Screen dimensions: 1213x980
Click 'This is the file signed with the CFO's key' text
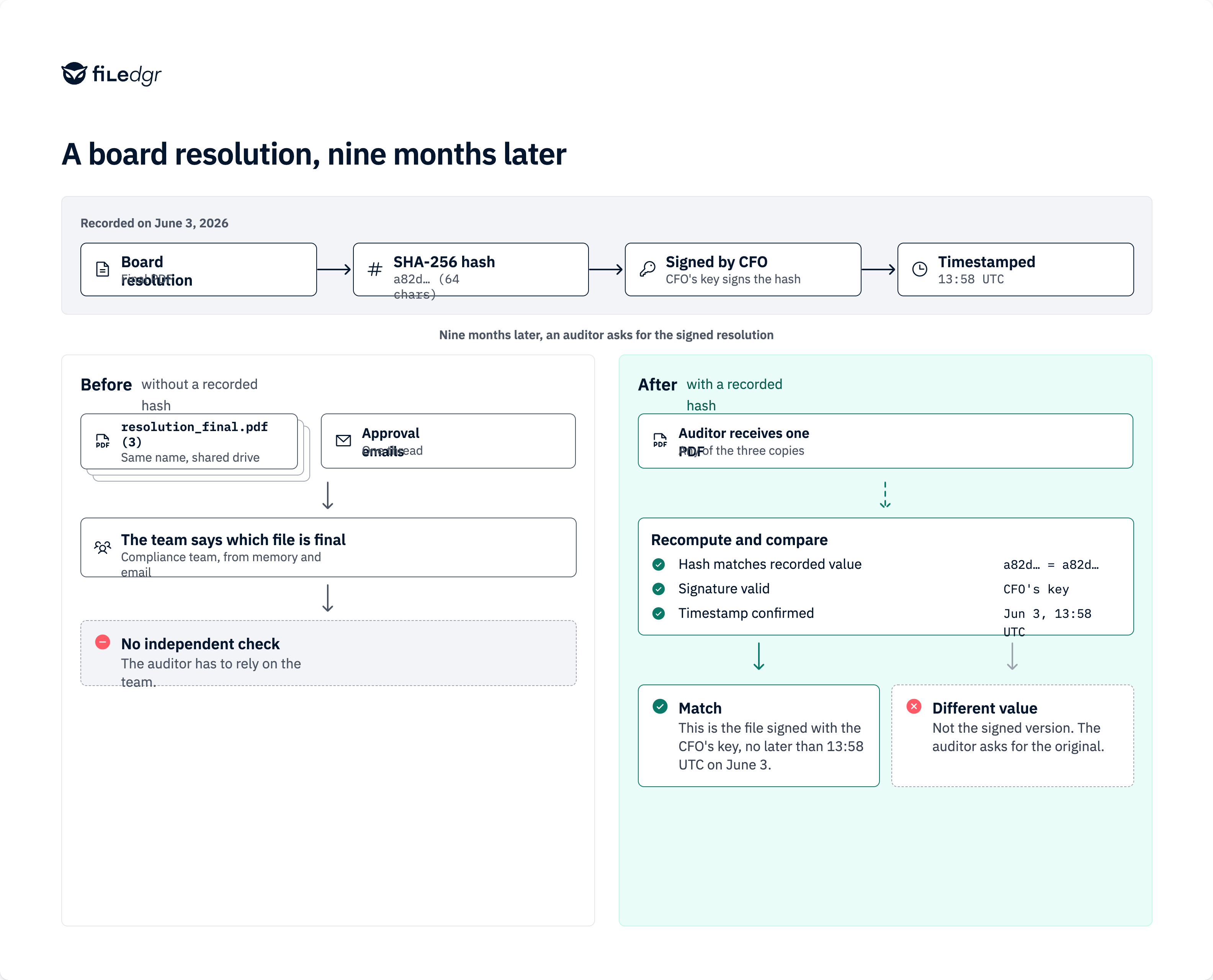point(771,746)
